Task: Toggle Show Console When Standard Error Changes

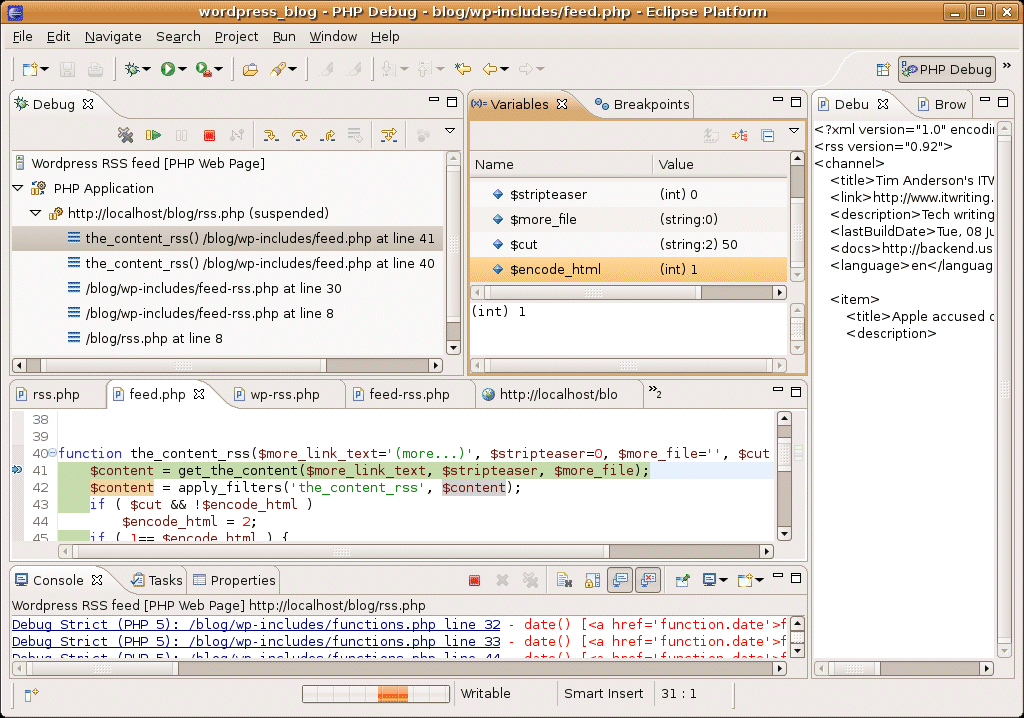Action: 648,580
